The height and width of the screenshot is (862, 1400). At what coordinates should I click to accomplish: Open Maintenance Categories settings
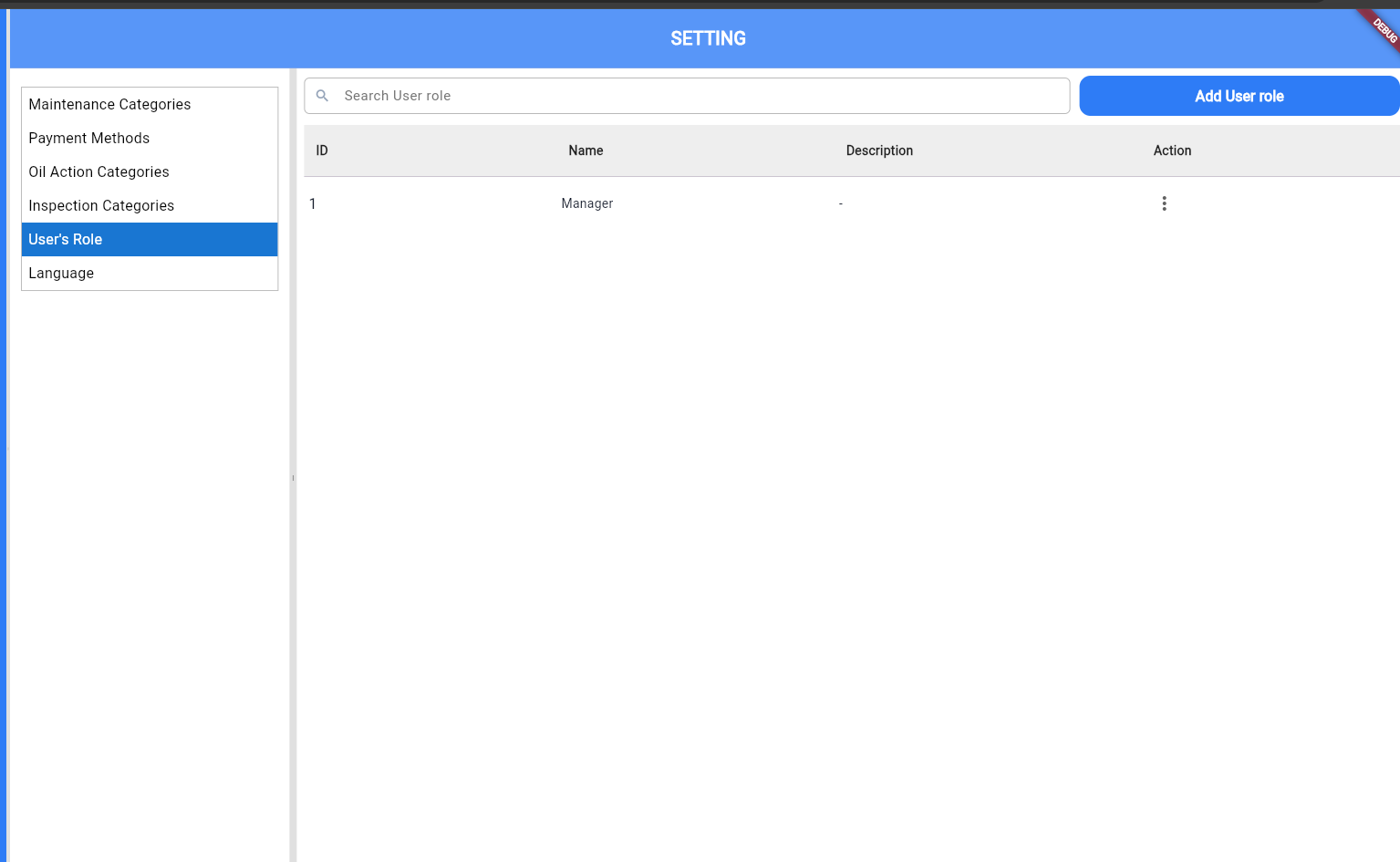click(109, 105)
